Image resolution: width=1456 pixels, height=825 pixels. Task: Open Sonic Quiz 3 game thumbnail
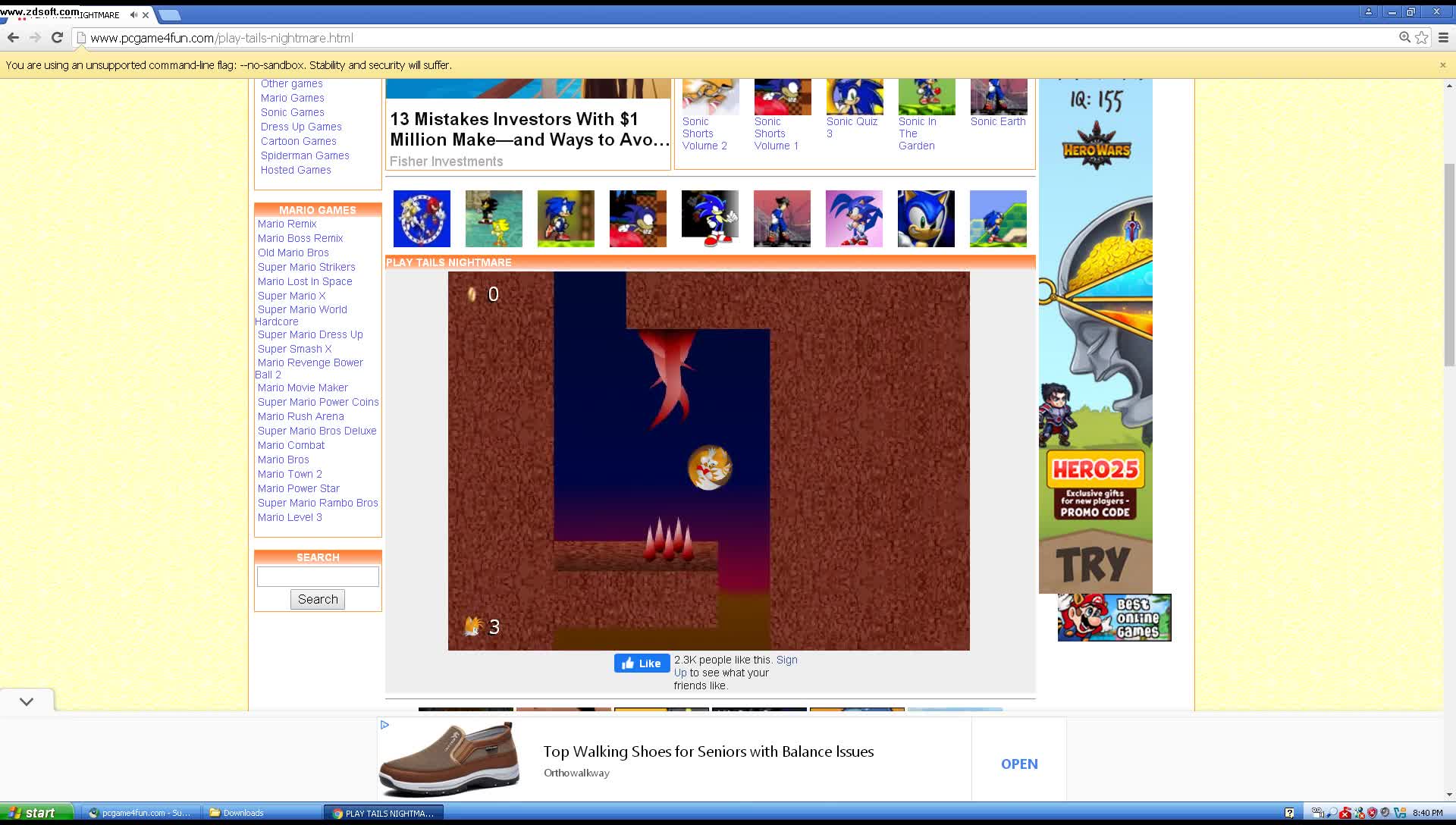(855, 97)
